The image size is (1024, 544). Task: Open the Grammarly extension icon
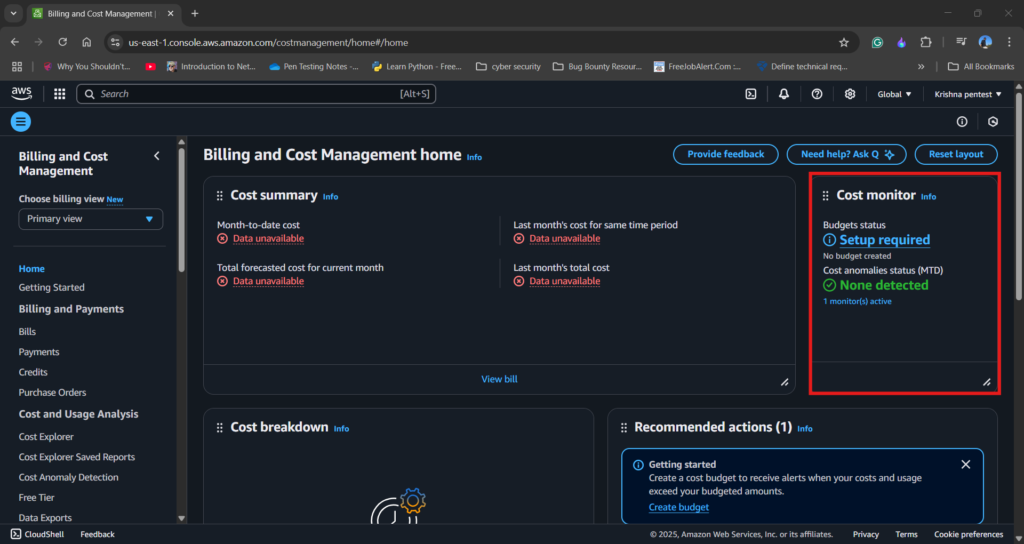(877, 42)
